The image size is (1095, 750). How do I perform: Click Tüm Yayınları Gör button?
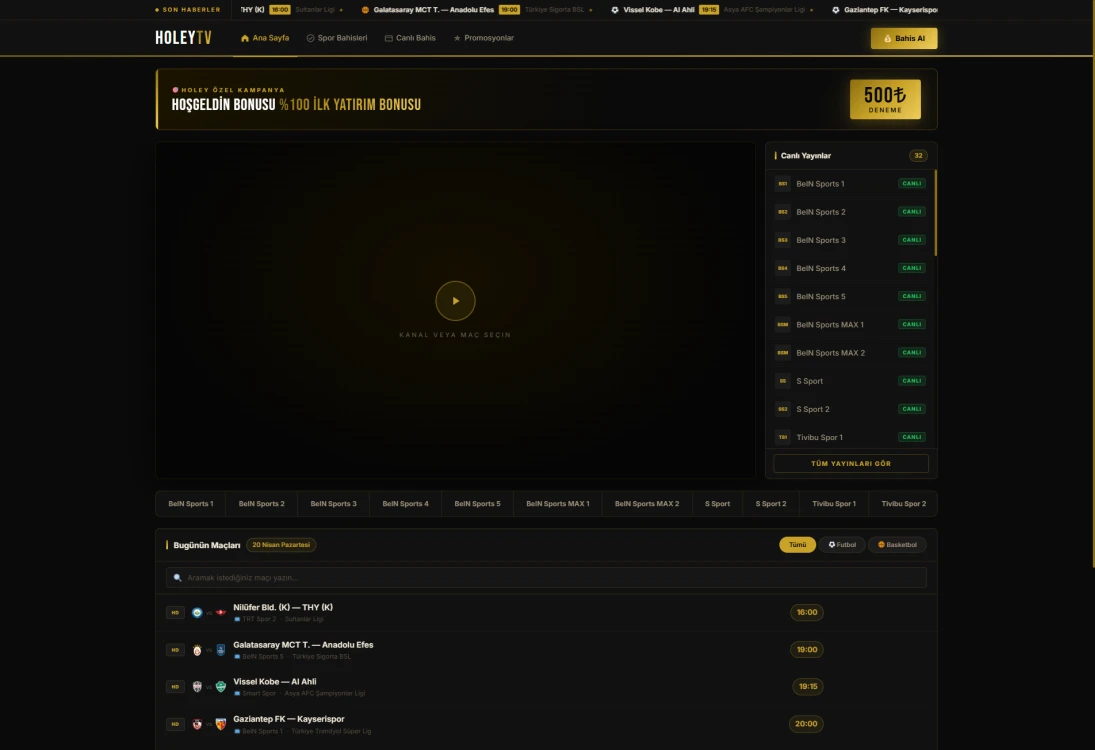pyautogui.click(x=850, y=464)
